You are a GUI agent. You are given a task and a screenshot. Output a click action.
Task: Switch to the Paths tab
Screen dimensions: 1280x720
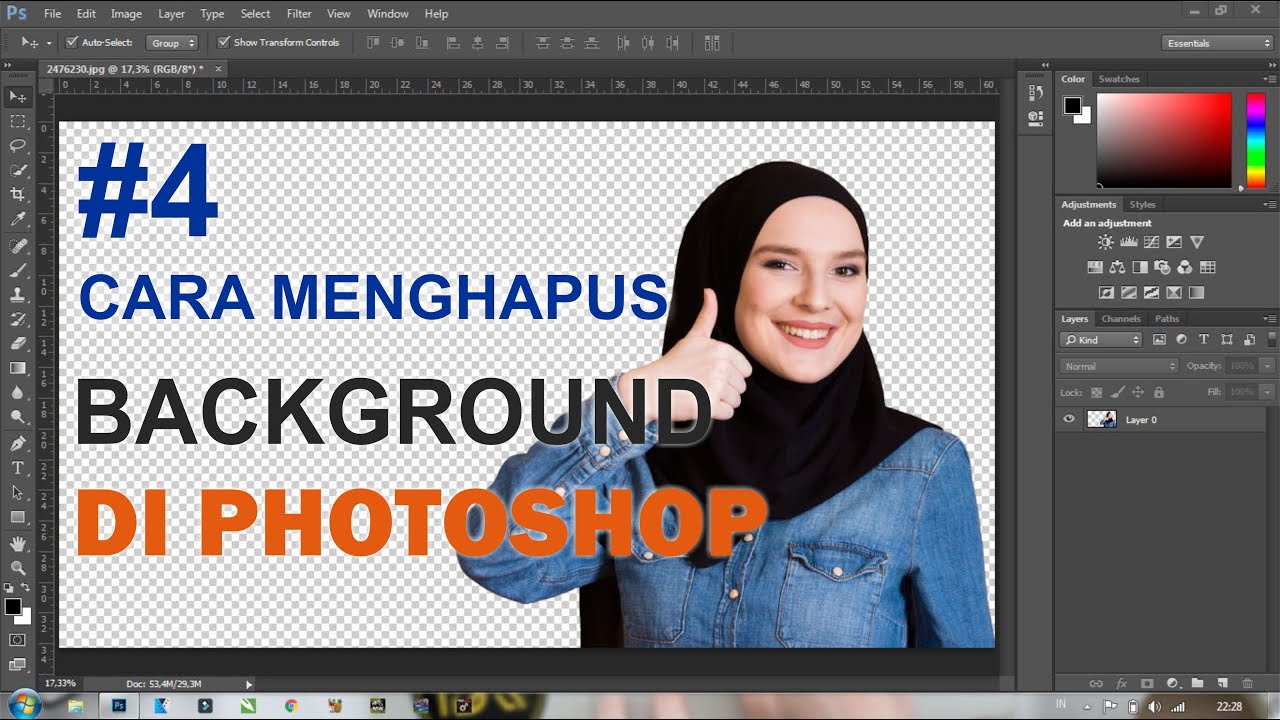[1167, 319]
